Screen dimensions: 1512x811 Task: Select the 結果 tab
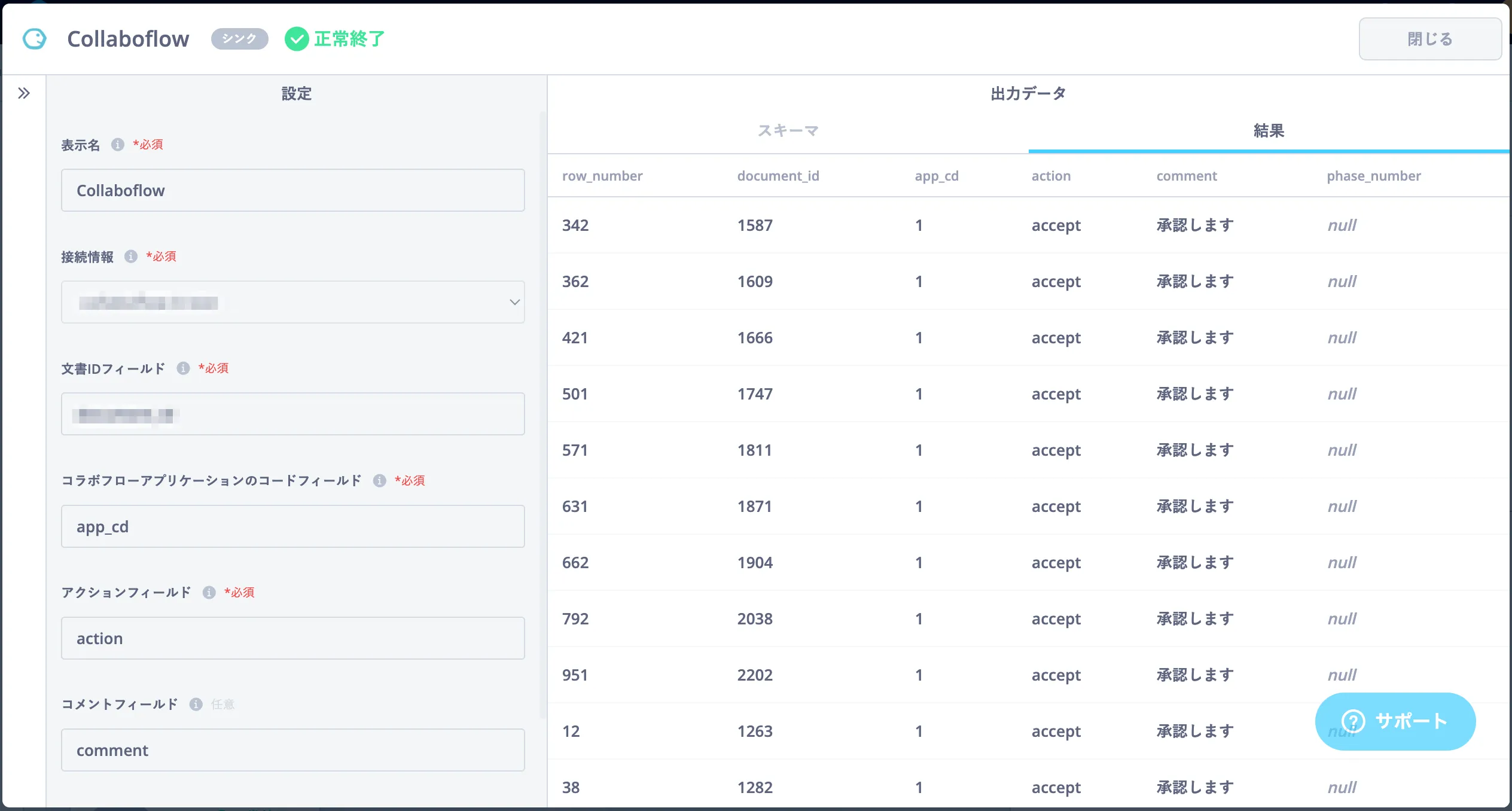(x=1268, y=131)
